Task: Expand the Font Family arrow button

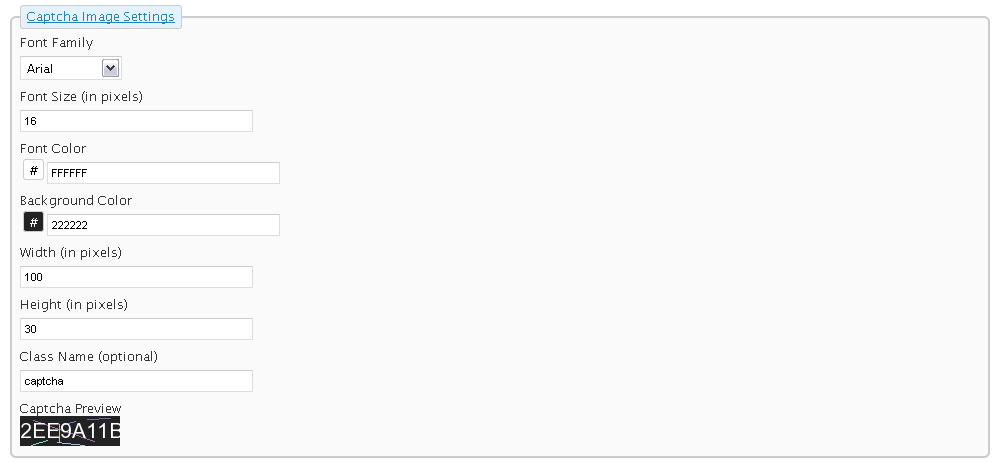Action: tap(111, 68)
